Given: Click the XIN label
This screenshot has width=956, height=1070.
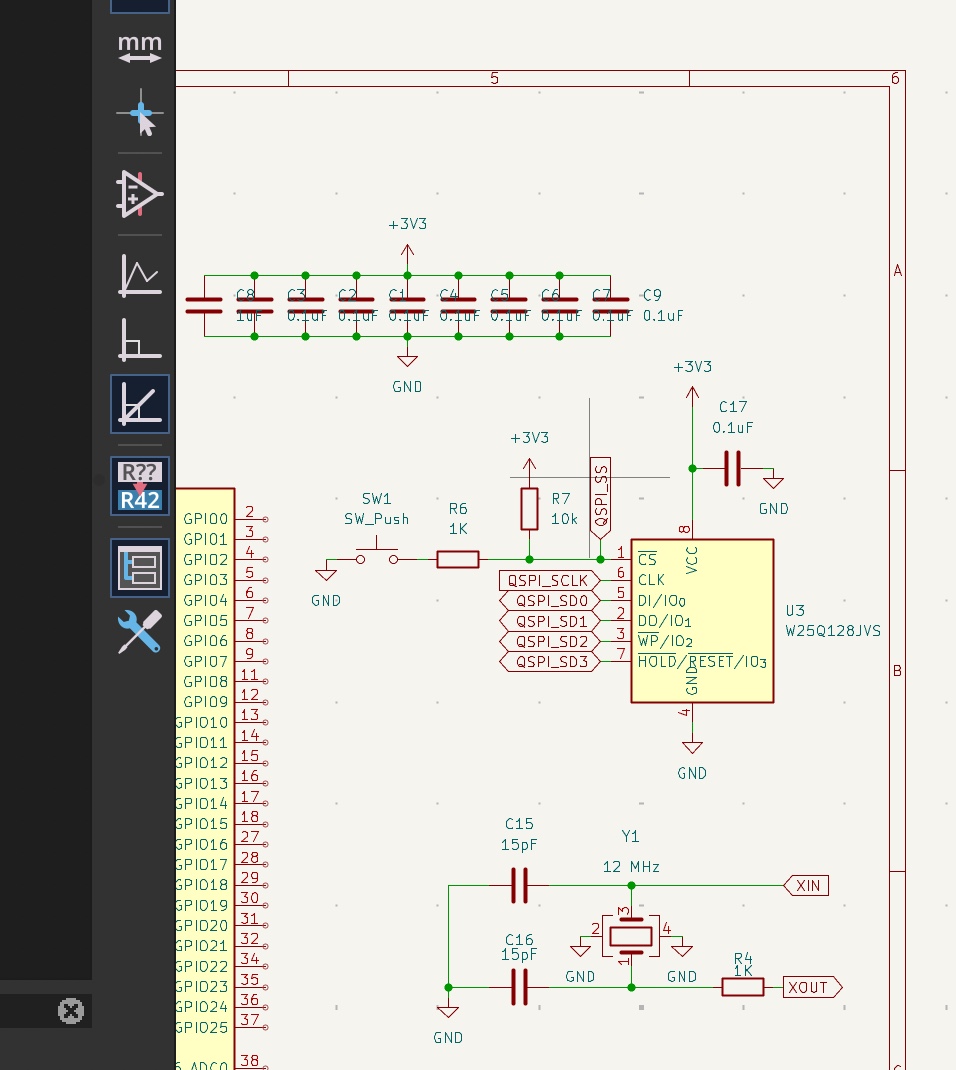Looking at the screenshot, I should coord(806,886).
